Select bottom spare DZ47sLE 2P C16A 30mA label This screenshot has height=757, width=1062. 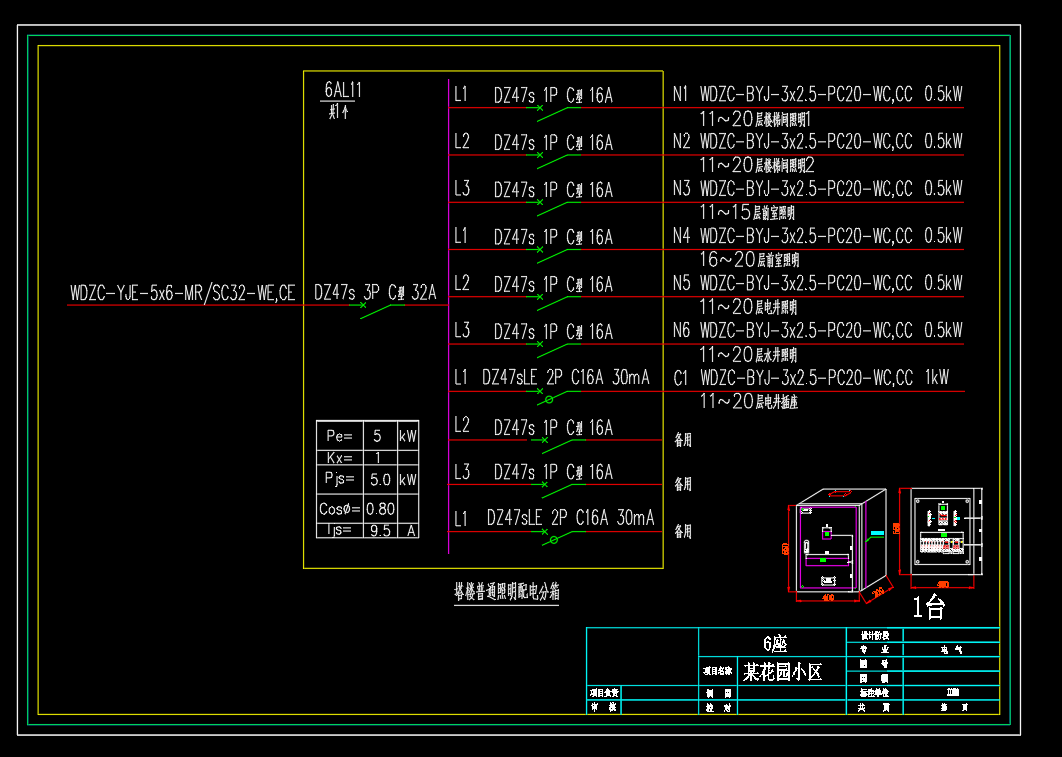pyautogui.click(x=570, y=518)
